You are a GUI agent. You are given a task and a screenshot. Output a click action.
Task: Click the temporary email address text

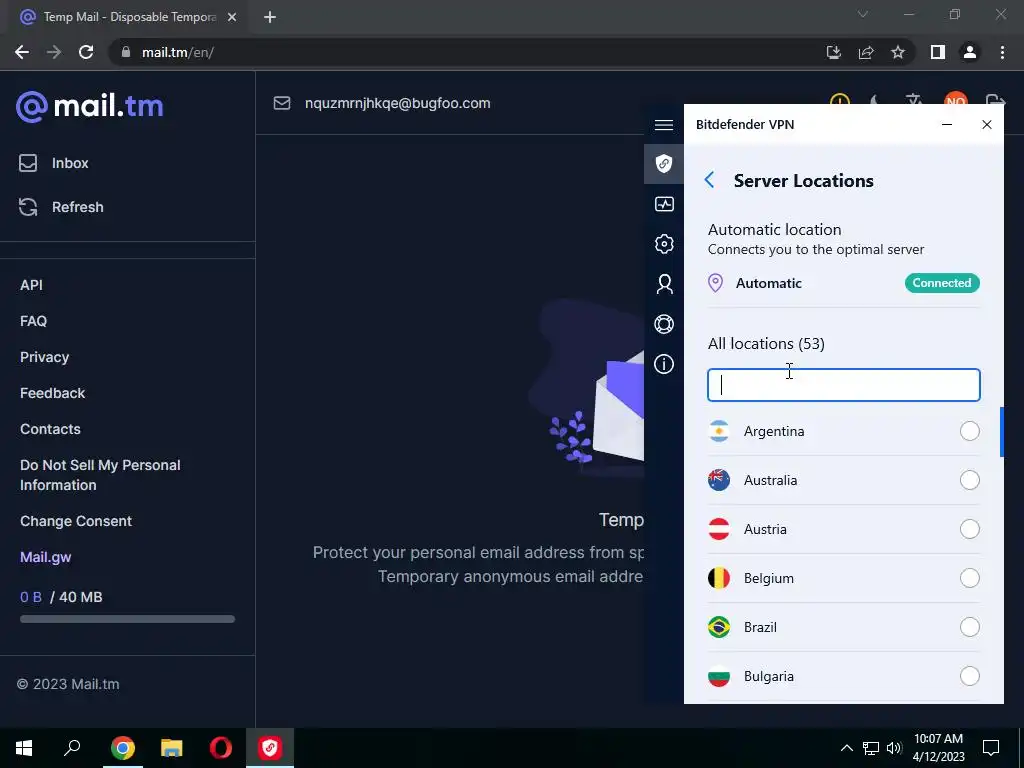[397, 103]
